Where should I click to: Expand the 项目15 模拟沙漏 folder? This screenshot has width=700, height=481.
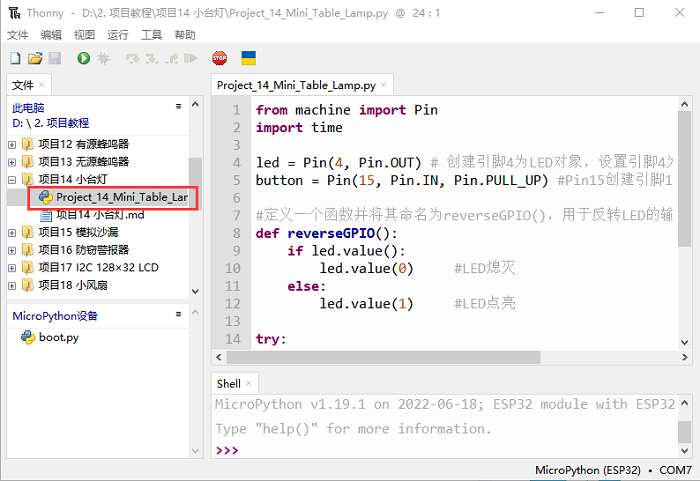point(12,232)
